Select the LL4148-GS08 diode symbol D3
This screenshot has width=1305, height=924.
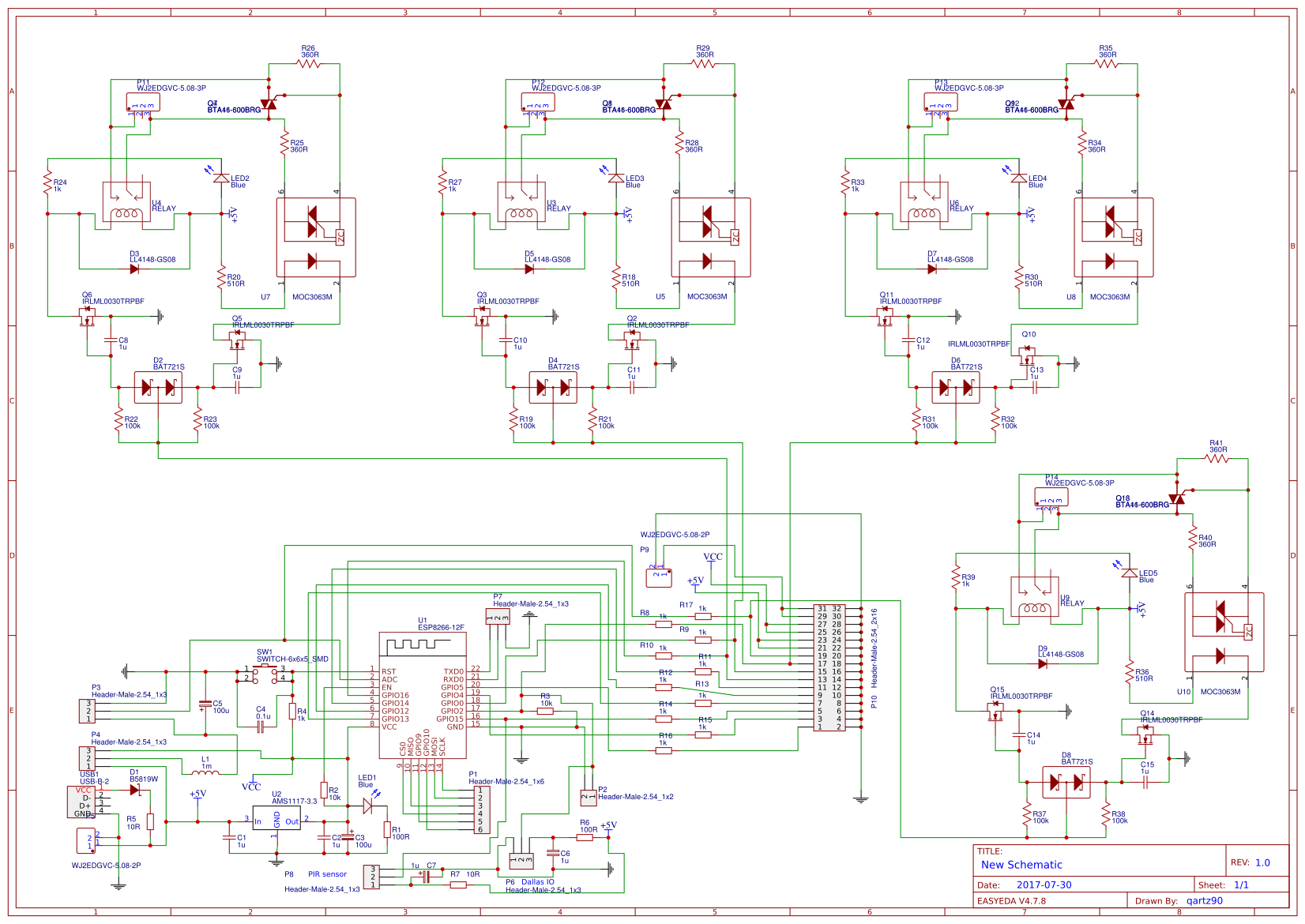136,267
